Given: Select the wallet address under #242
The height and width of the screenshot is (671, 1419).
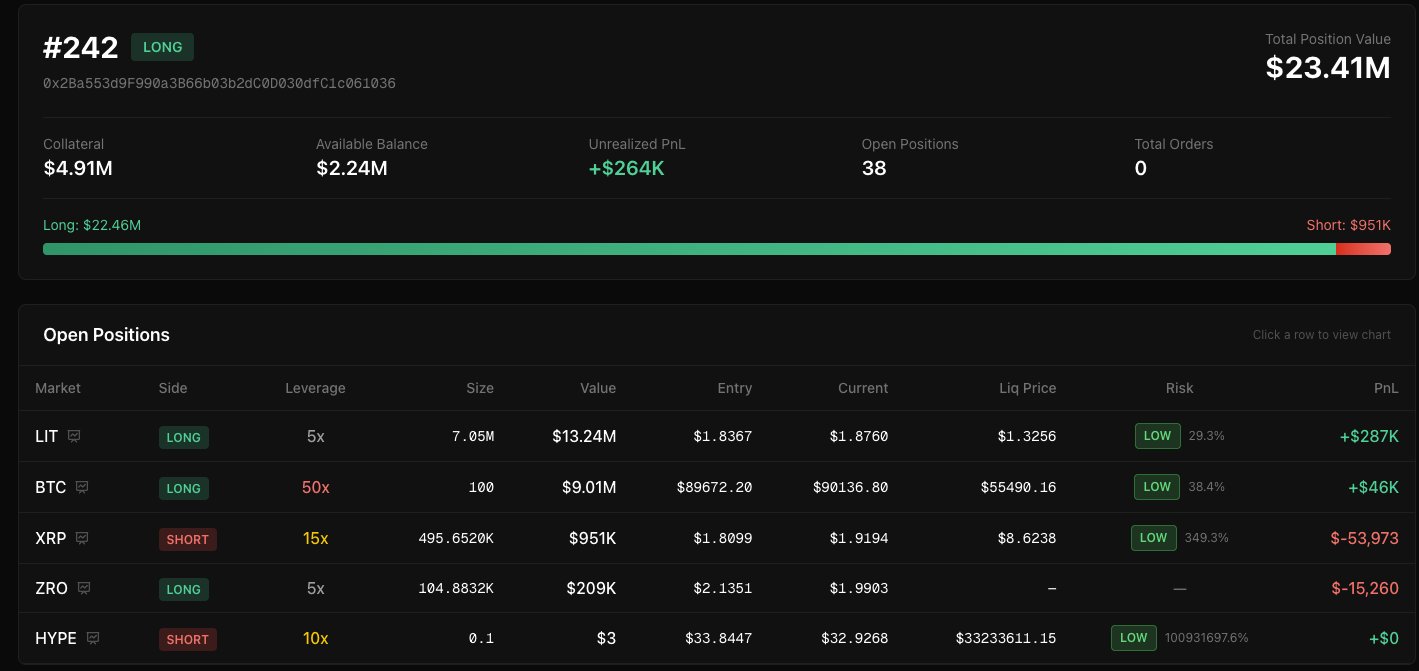Looking at the screenshot, I should tap(219, 84).
